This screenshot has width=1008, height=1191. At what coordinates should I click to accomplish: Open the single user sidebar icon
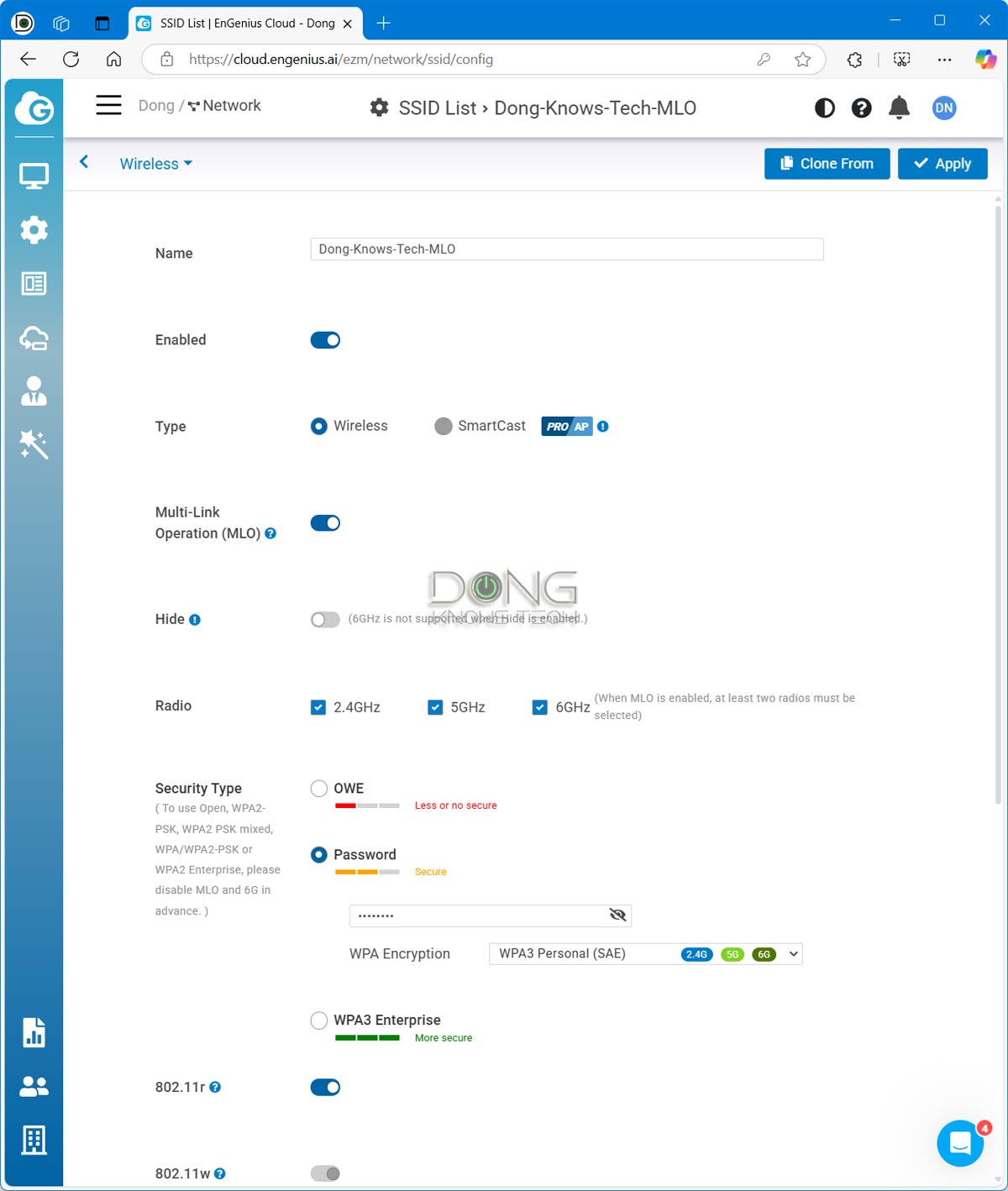point(34,391)
